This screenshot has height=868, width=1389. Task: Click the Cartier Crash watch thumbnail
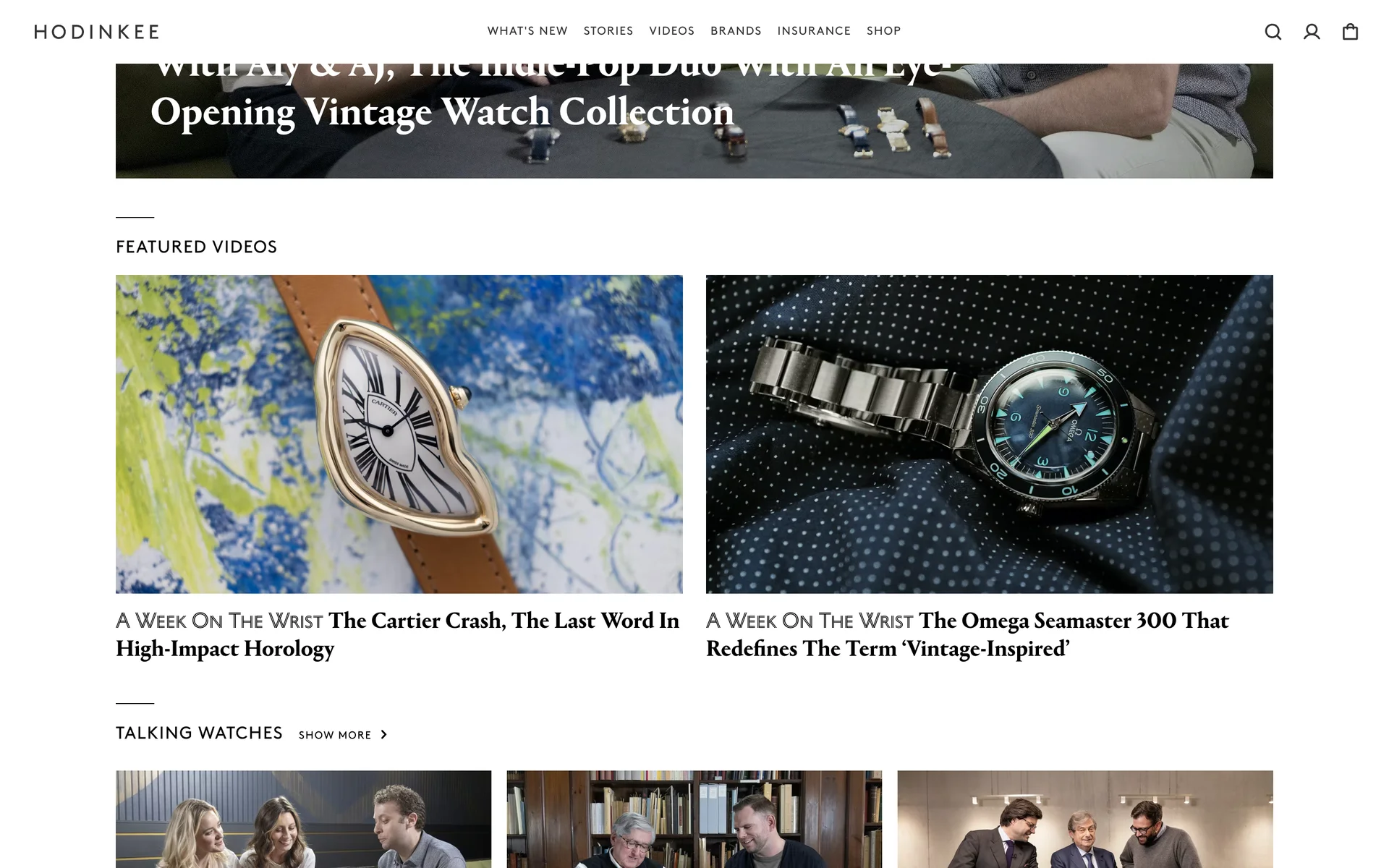(399, 434)
